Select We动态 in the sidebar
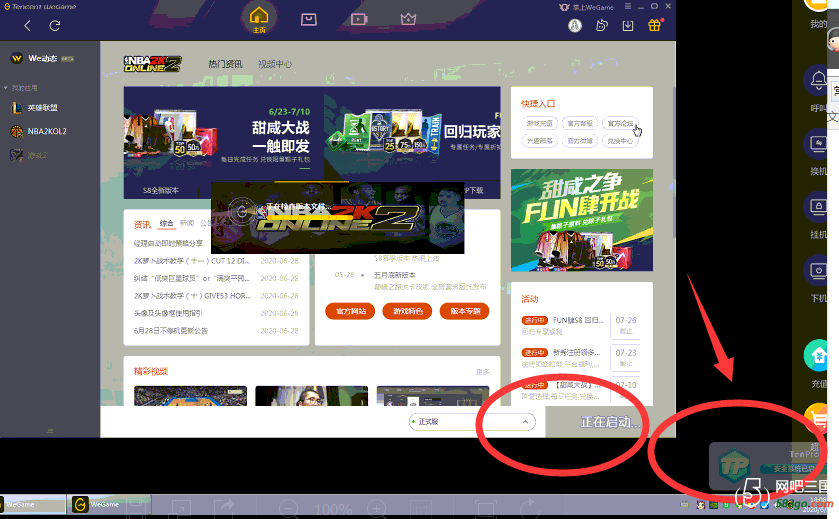The height and width of the screenshot is (519, 839). [42, 58]
